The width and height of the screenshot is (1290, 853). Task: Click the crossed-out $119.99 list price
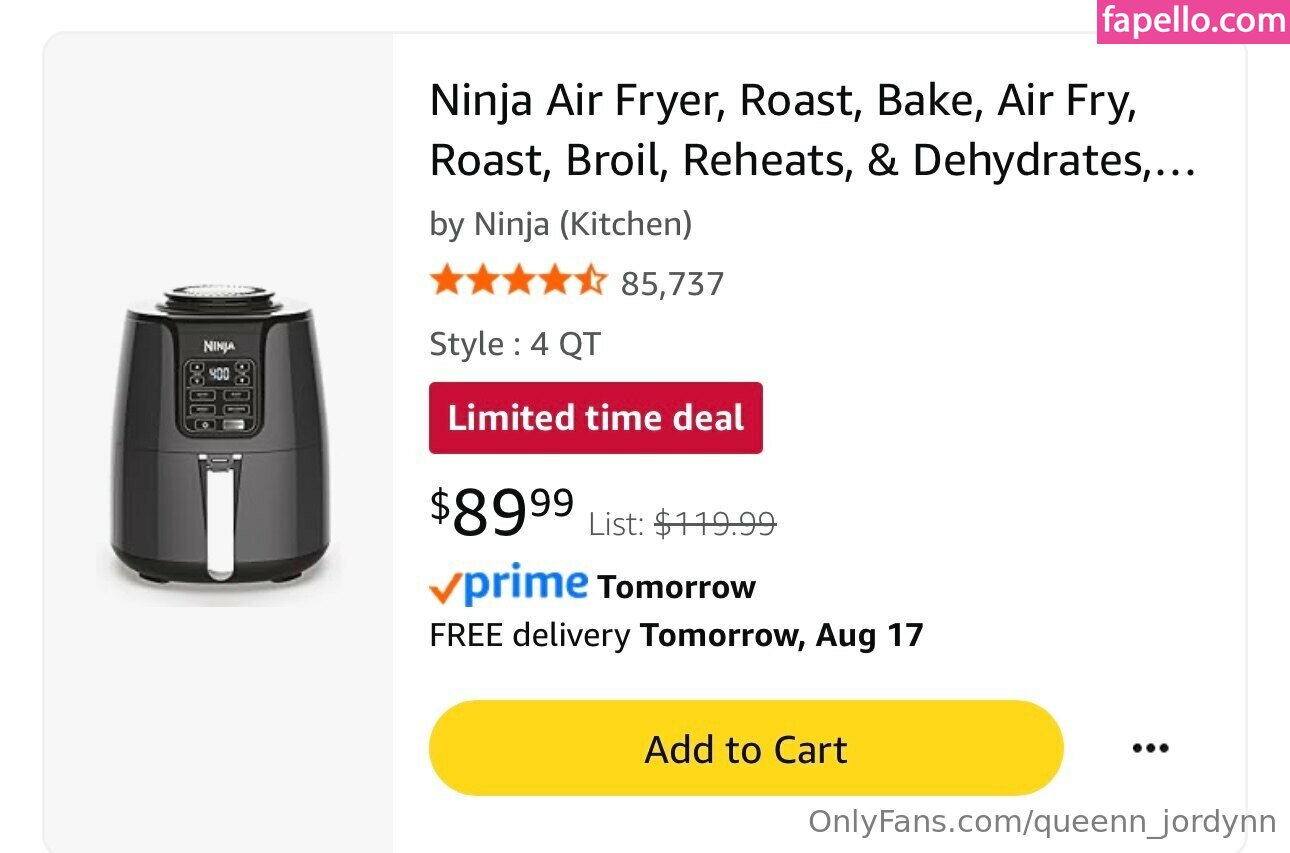715,523
